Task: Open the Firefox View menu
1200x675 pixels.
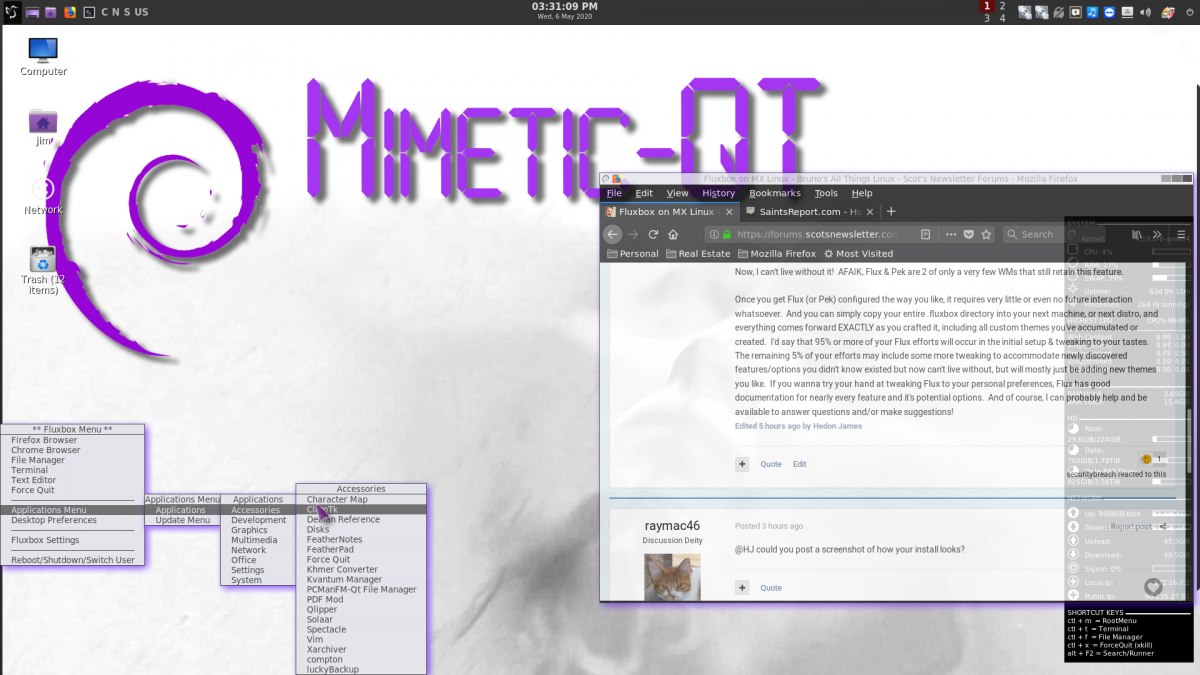Action: pyautogui.click(x=678, y=193)
